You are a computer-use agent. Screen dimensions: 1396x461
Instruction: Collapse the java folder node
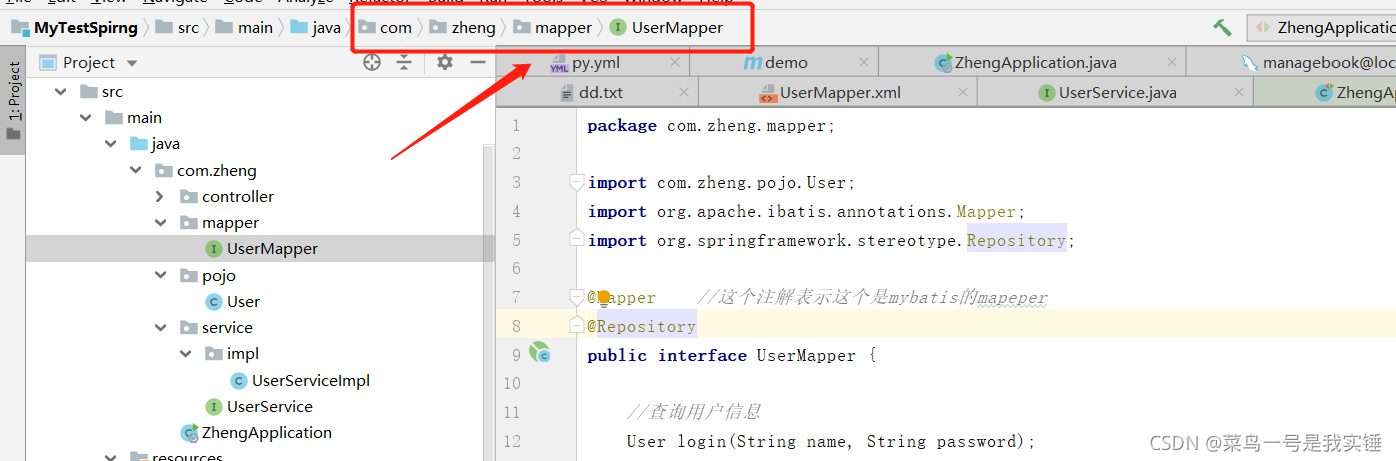111,144
